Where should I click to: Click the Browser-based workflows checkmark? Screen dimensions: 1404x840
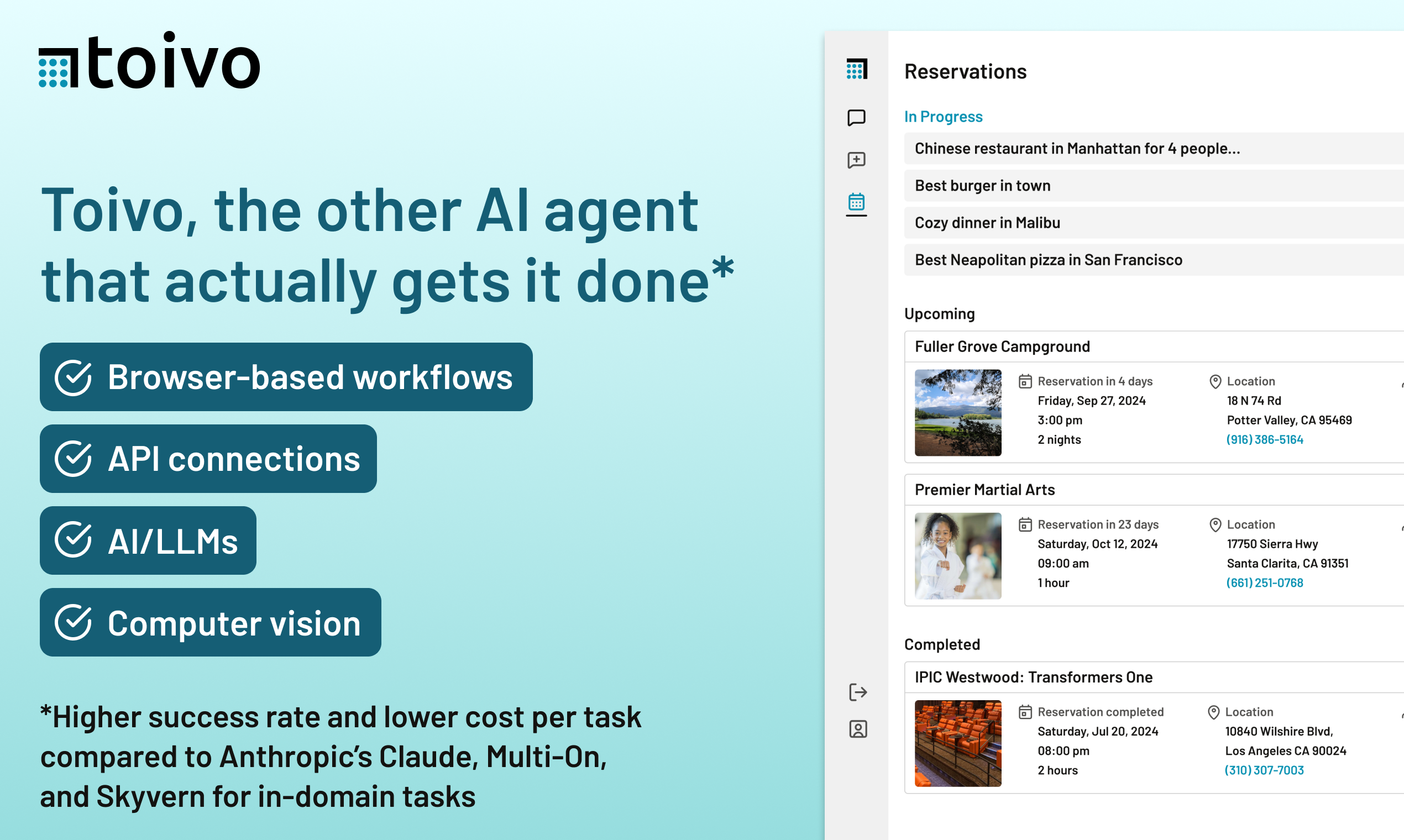coord(73,377)
